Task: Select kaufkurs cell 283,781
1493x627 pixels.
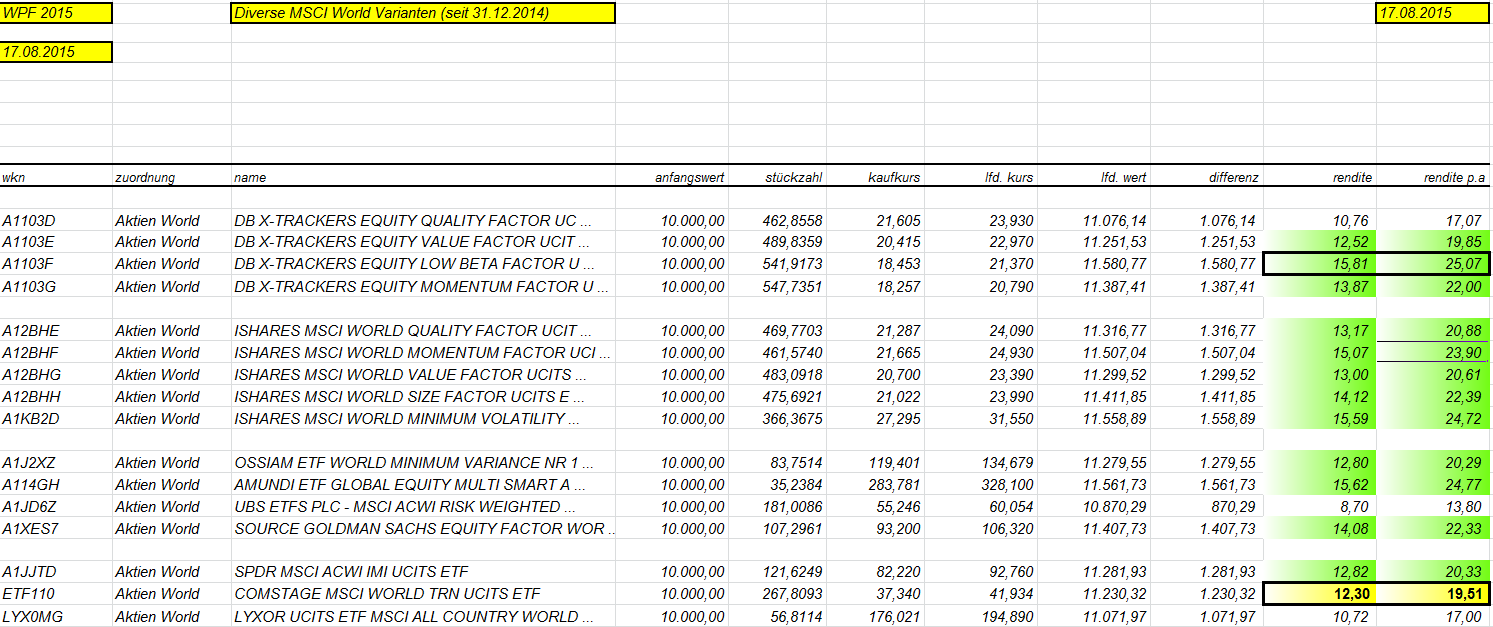Action: 875,484
